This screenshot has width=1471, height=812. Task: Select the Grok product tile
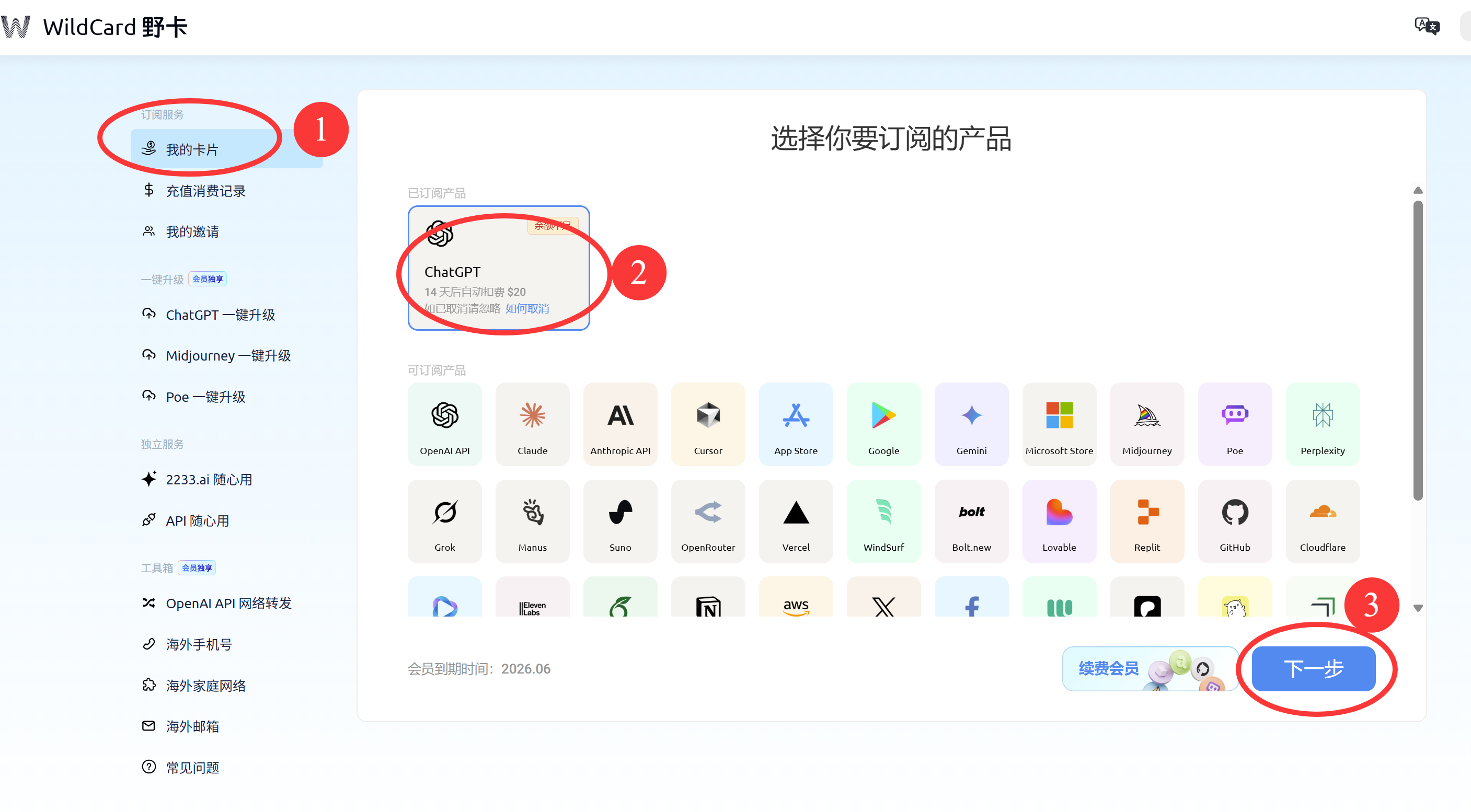(x=444, y=521)
